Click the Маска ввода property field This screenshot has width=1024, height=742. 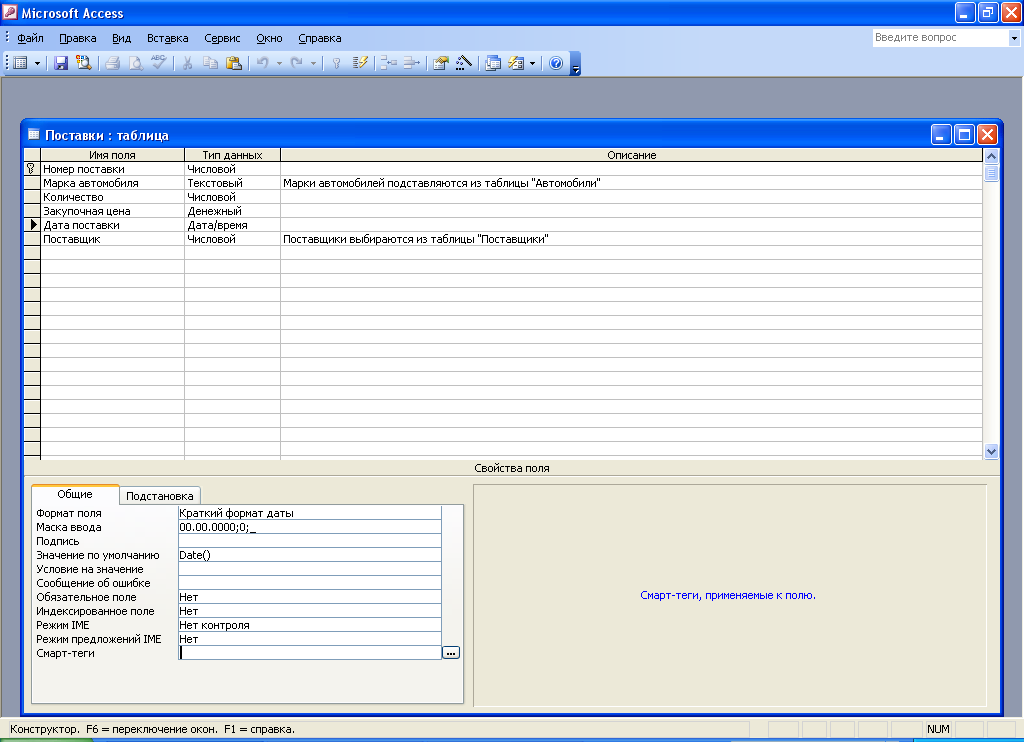point(309,527)
